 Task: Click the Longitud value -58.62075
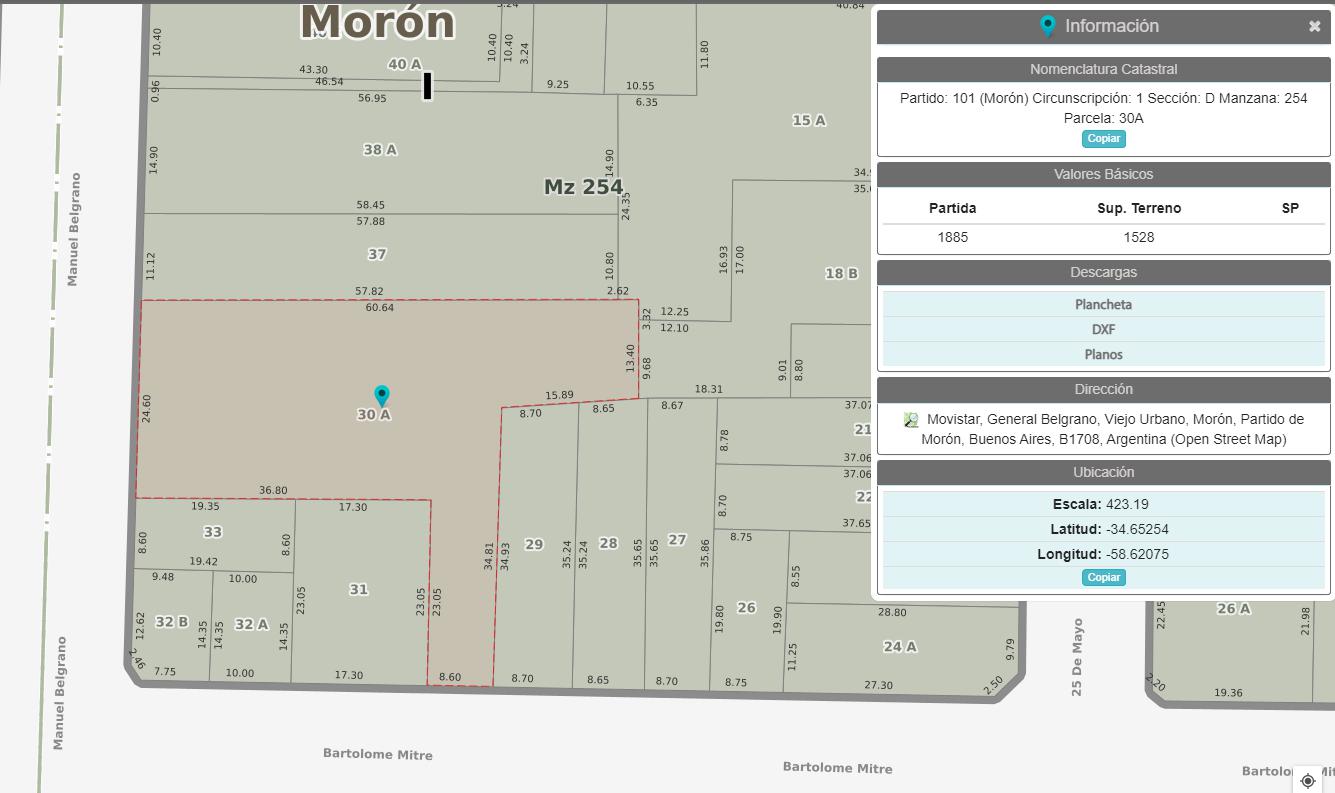[1137, 555]
